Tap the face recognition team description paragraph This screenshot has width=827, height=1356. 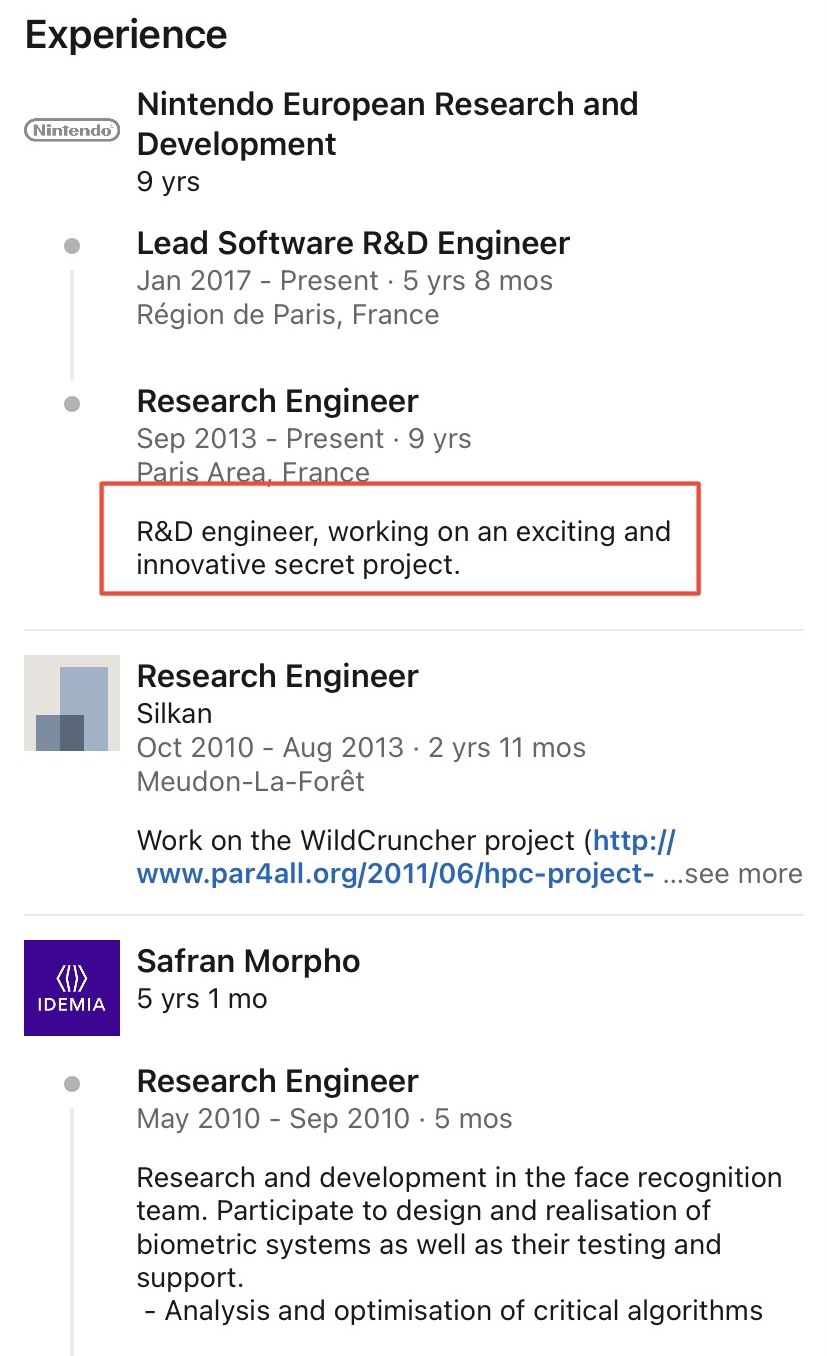click(459, 1226)
